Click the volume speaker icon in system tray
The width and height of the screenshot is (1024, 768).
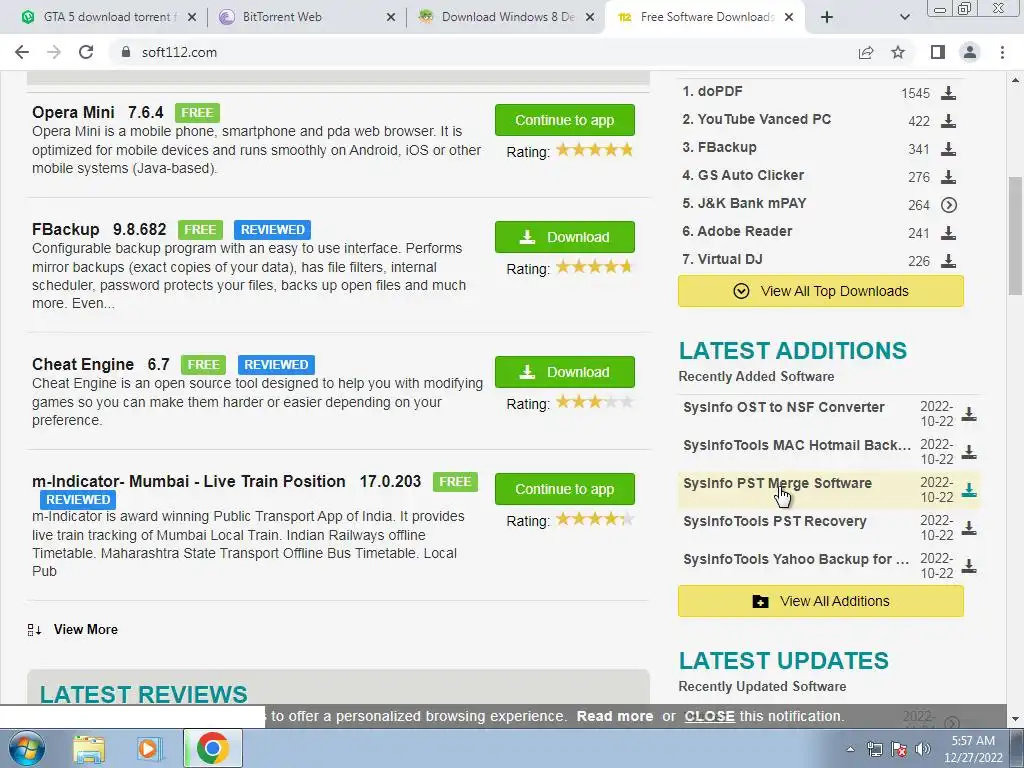click(923, 748)
